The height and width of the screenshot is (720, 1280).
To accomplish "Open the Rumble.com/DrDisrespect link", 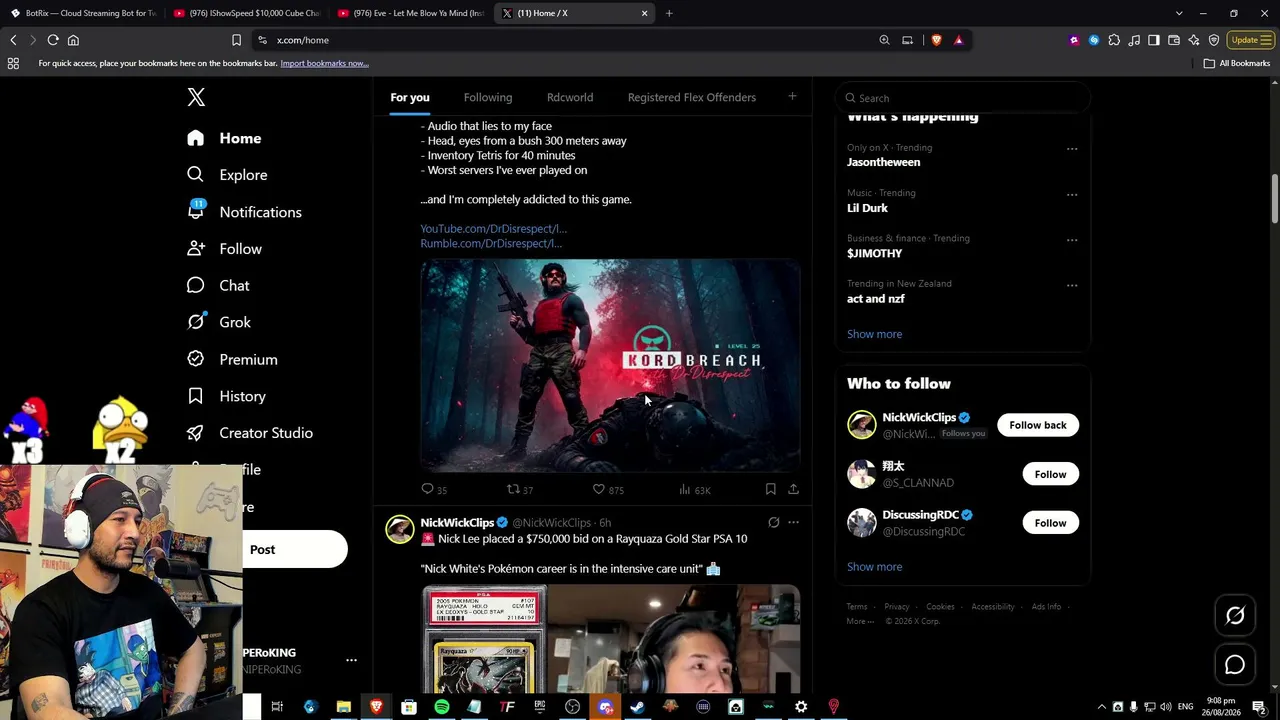I will pos(491,243).
